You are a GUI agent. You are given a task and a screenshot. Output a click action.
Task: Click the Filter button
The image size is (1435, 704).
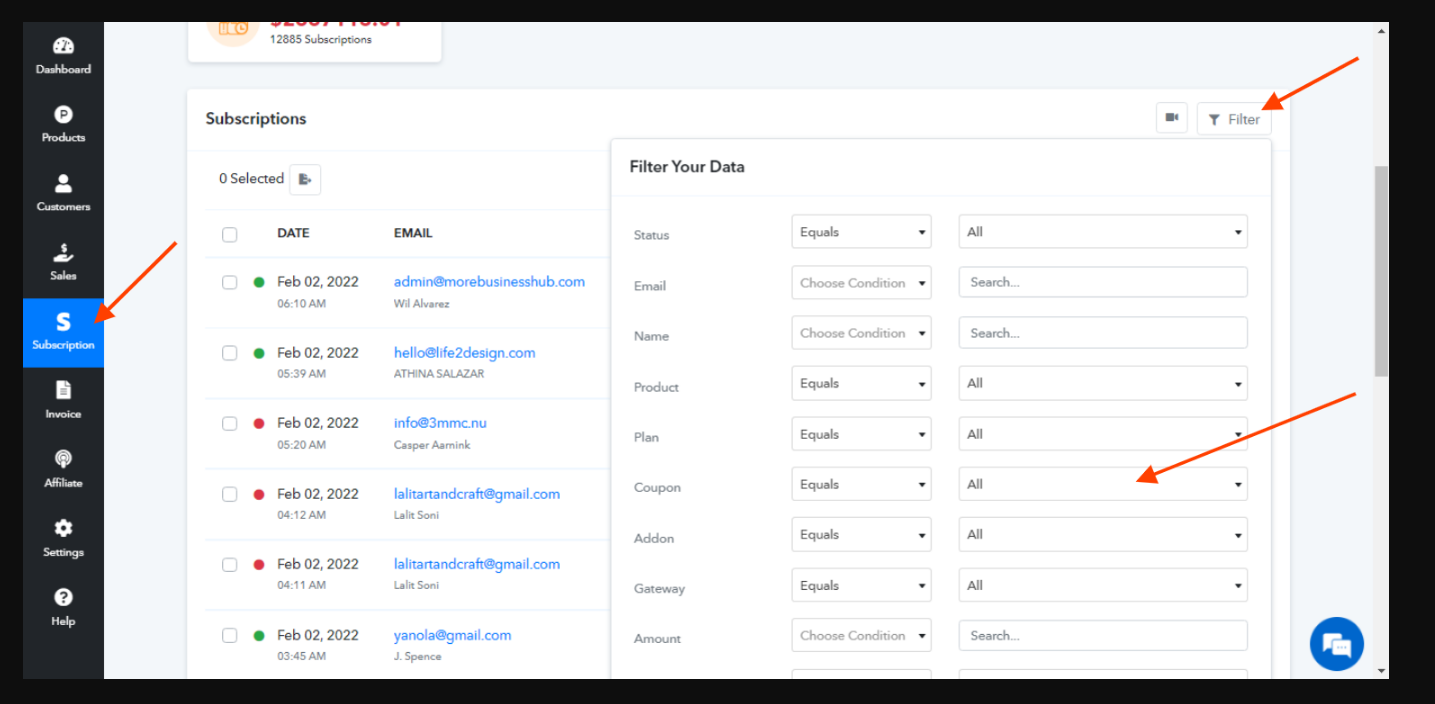coord(1234,119)
